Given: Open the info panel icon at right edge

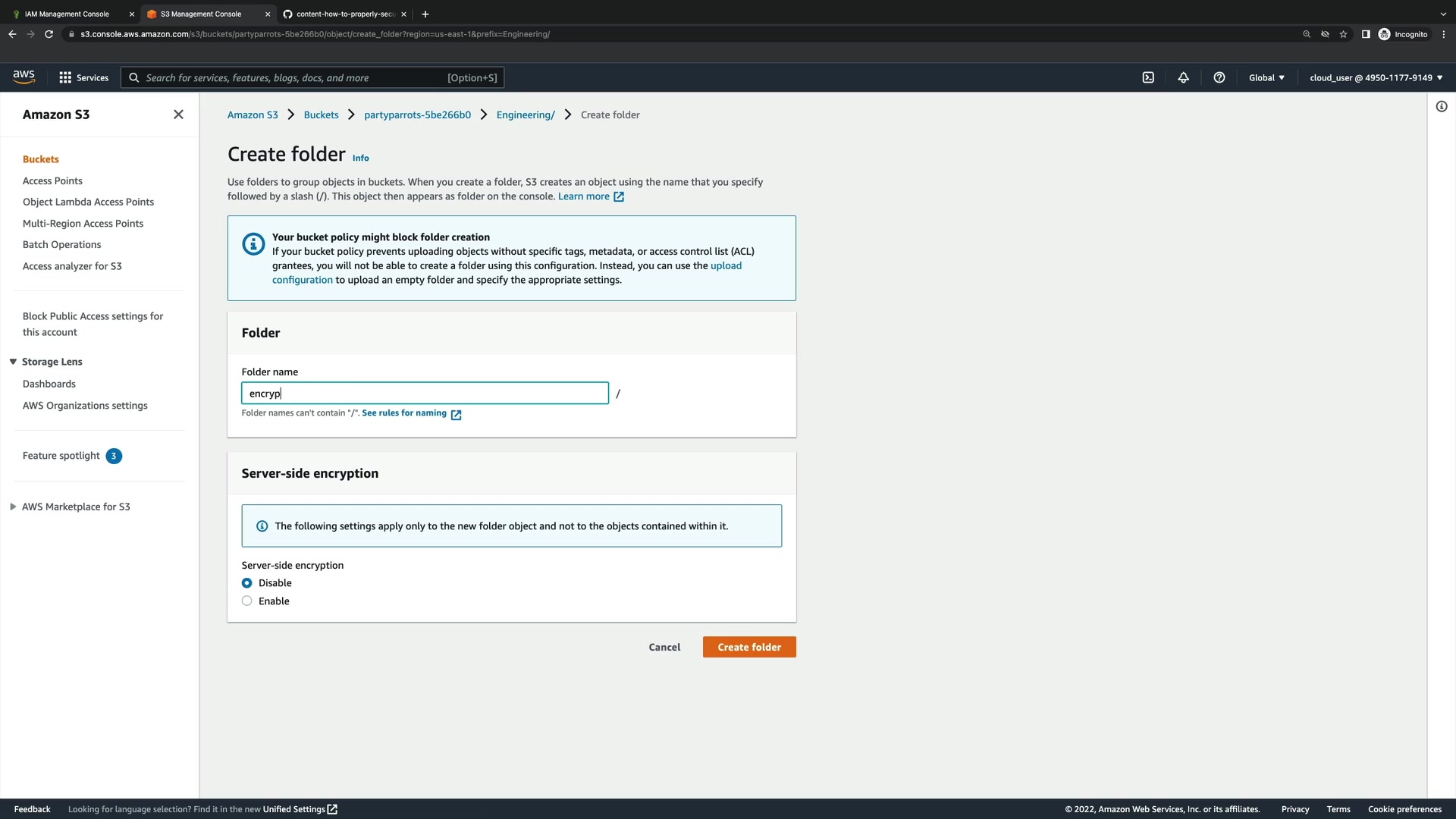Looking at the screenshot, I should [x=1441, y=107].
